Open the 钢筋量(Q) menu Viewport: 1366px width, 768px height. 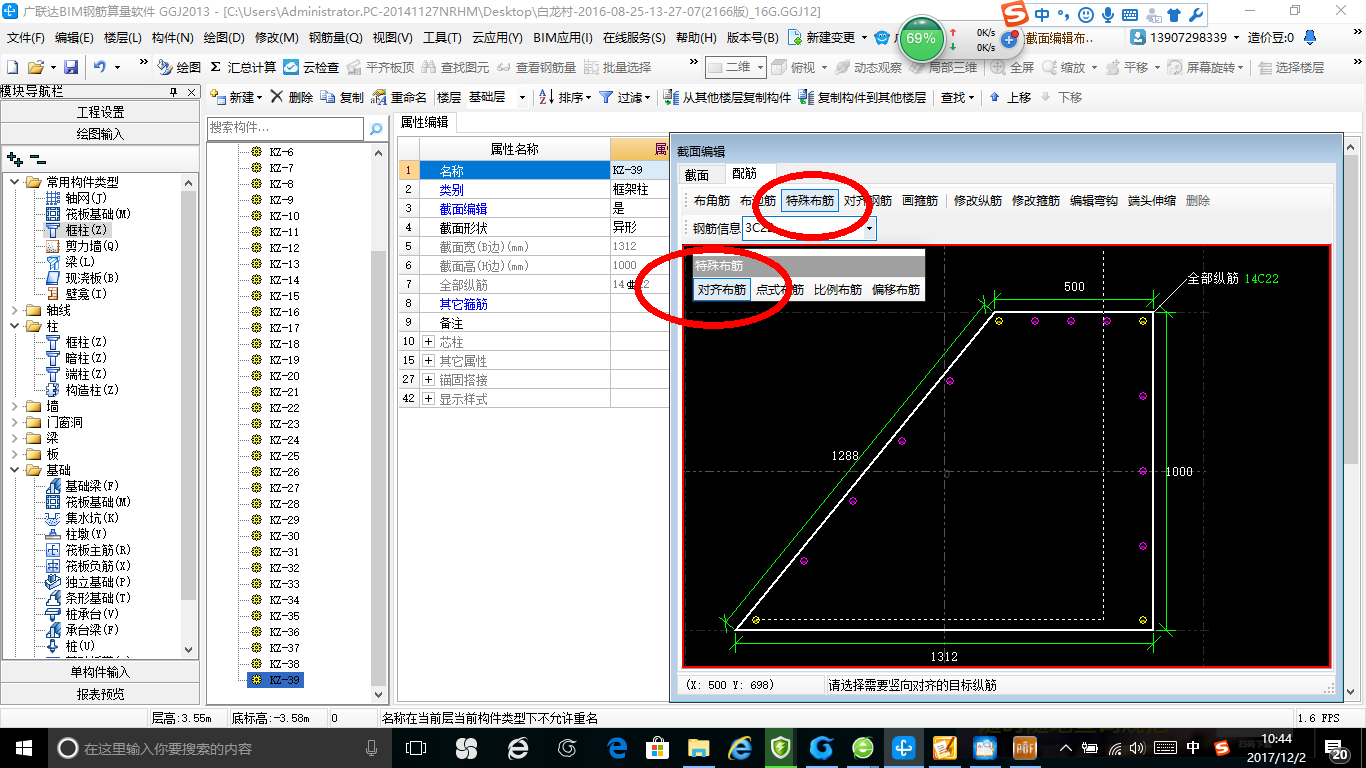(x=335, y=37)
